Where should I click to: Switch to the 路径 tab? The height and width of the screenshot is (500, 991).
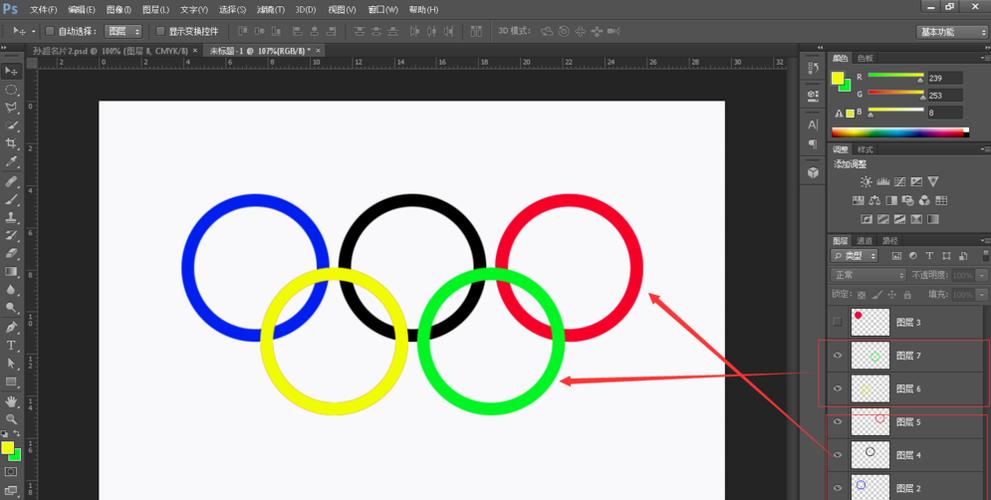[890, 241]
